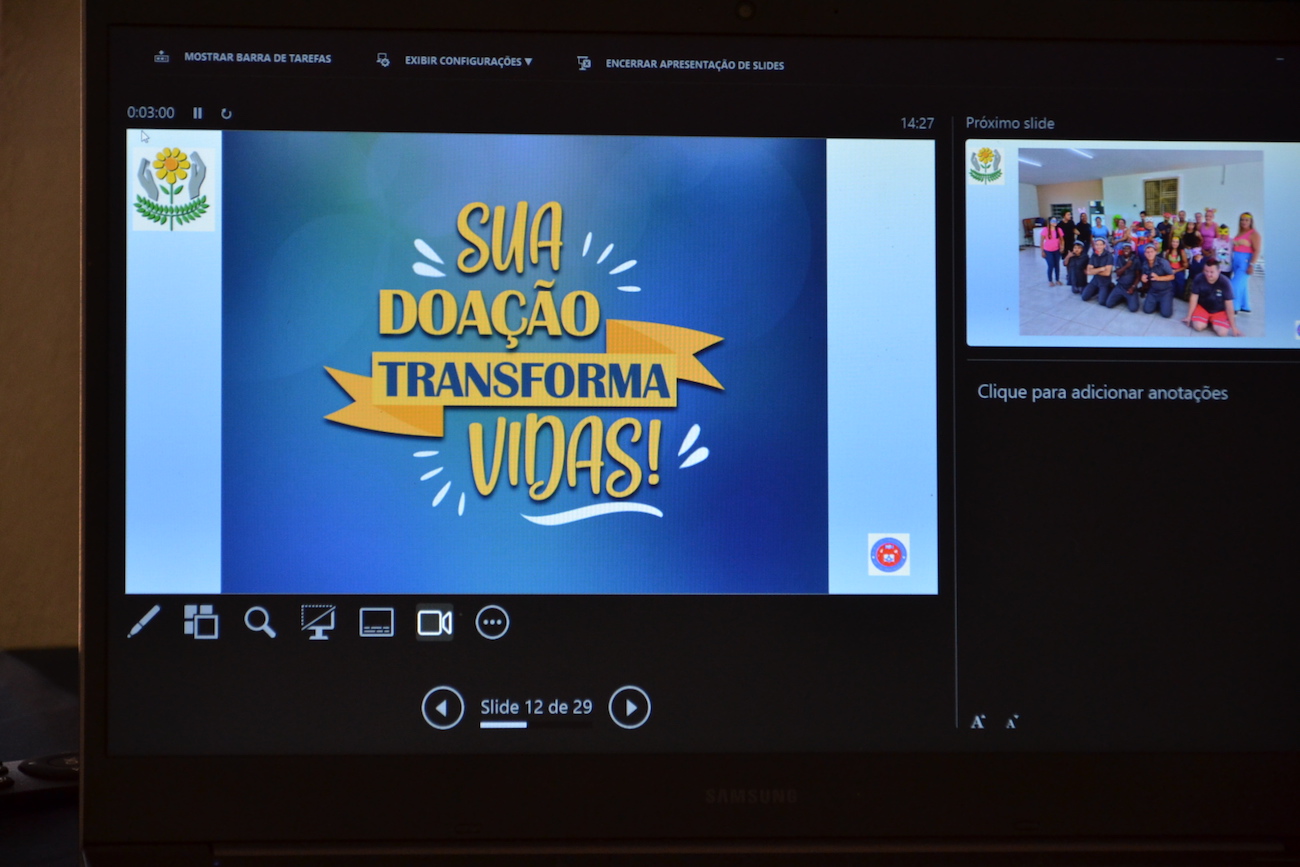Screen dimensions: 1300x867
Task: Restart the presentation timer
Action: pos(226,114)
